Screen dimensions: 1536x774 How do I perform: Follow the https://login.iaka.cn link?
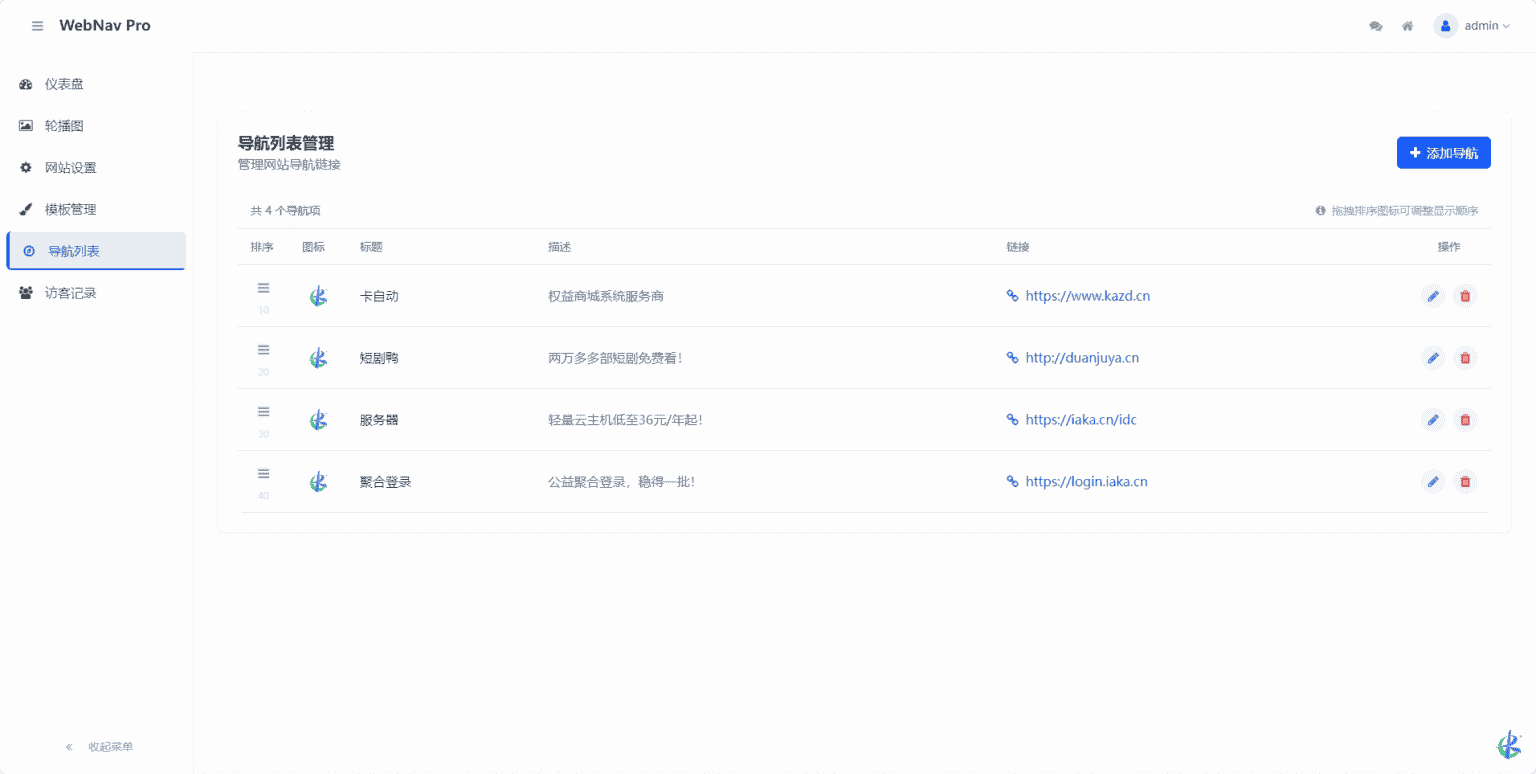click(1086, 482)
